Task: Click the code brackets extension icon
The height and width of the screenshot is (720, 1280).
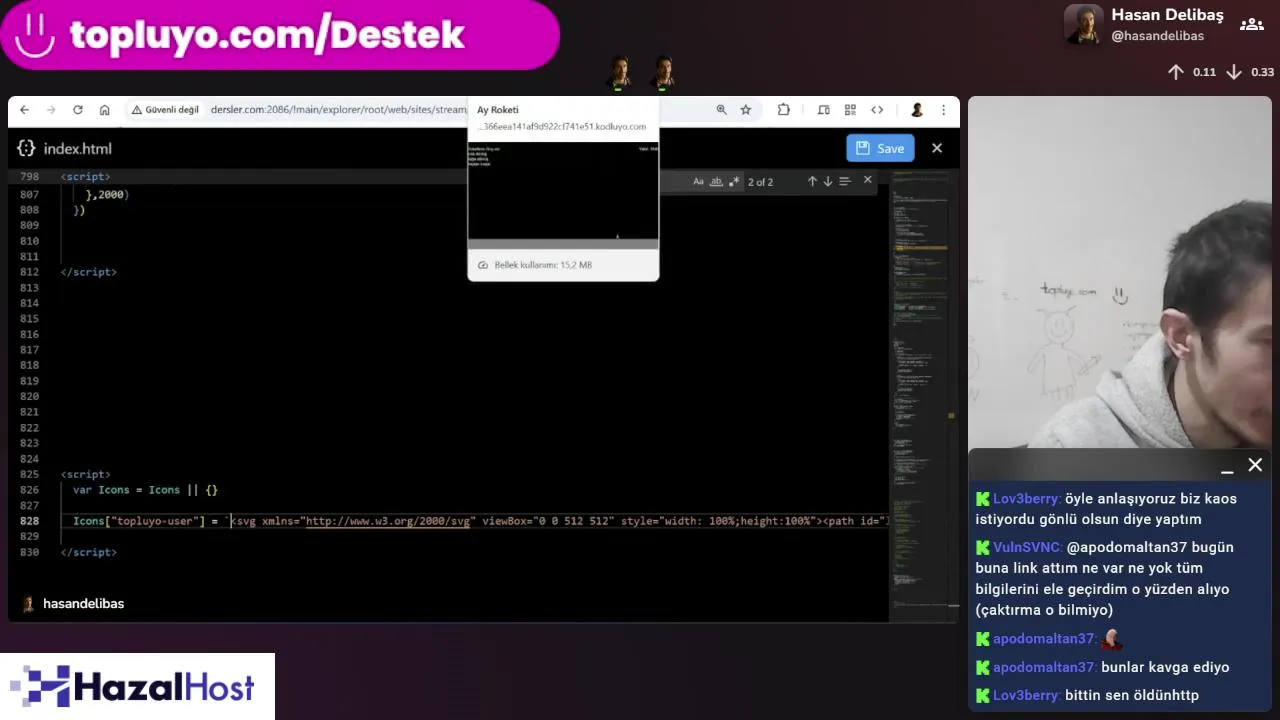Action: point(877,110)
